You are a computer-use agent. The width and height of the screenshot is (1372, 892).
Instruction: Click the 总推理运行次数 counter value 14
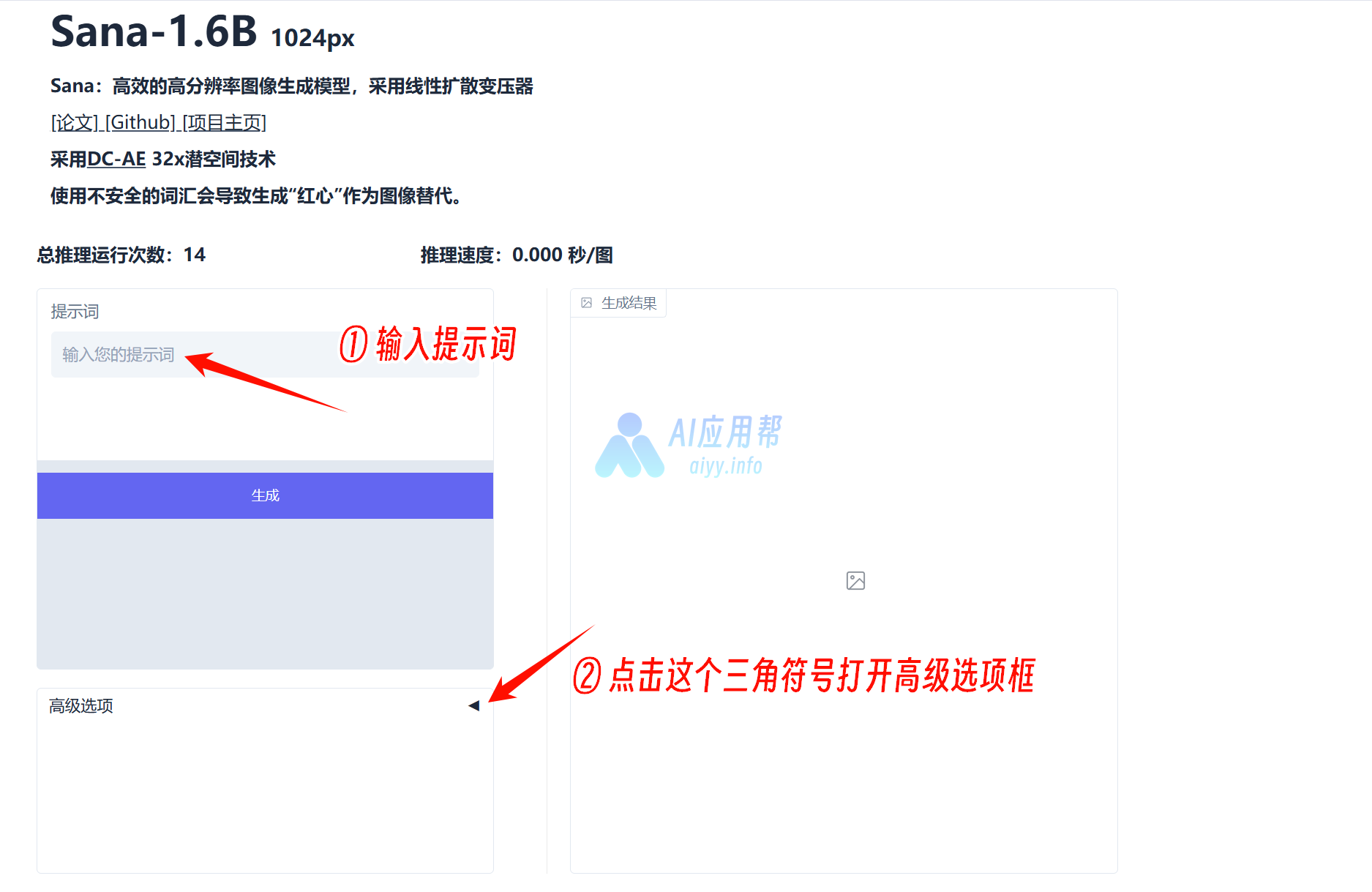195,255
